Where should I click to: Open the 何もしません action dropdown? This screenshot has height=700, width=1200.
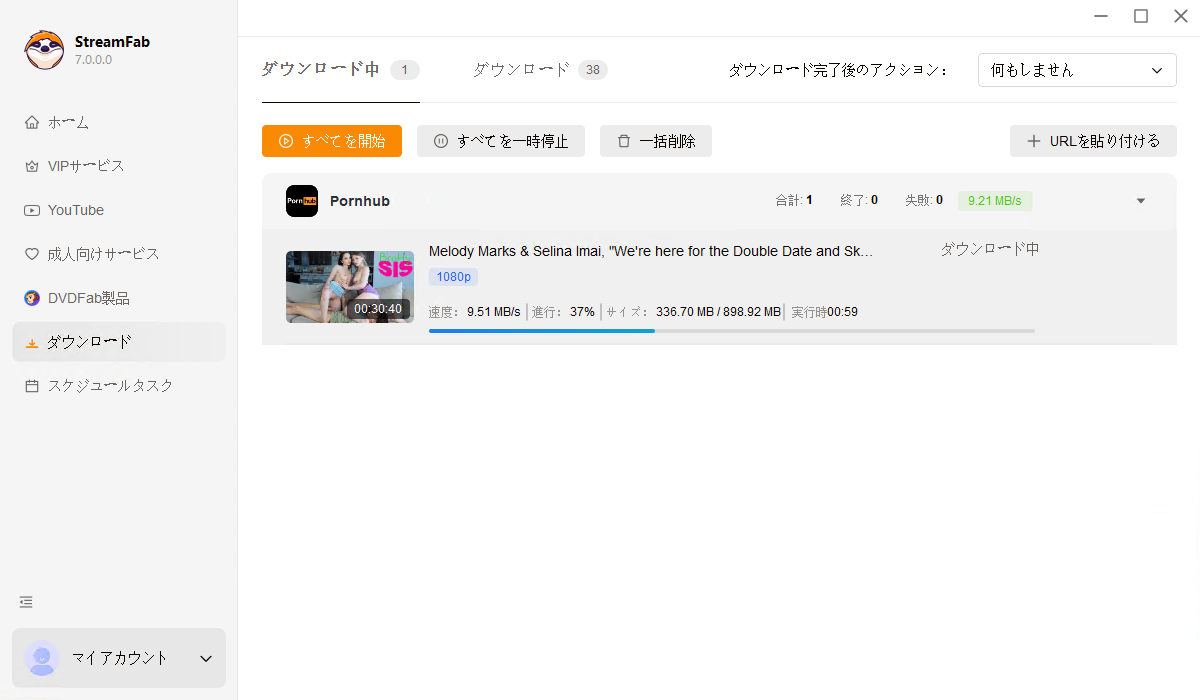tap(1076, 71)
